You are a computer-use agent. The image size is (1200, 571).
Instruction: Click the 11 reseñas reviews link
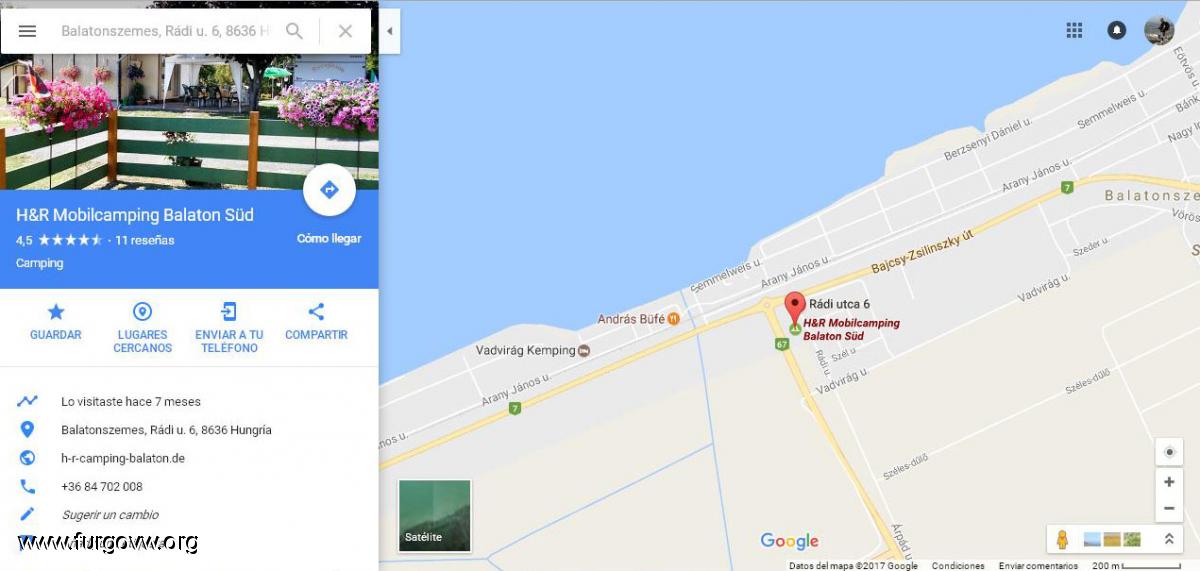(x=145, y=240)
